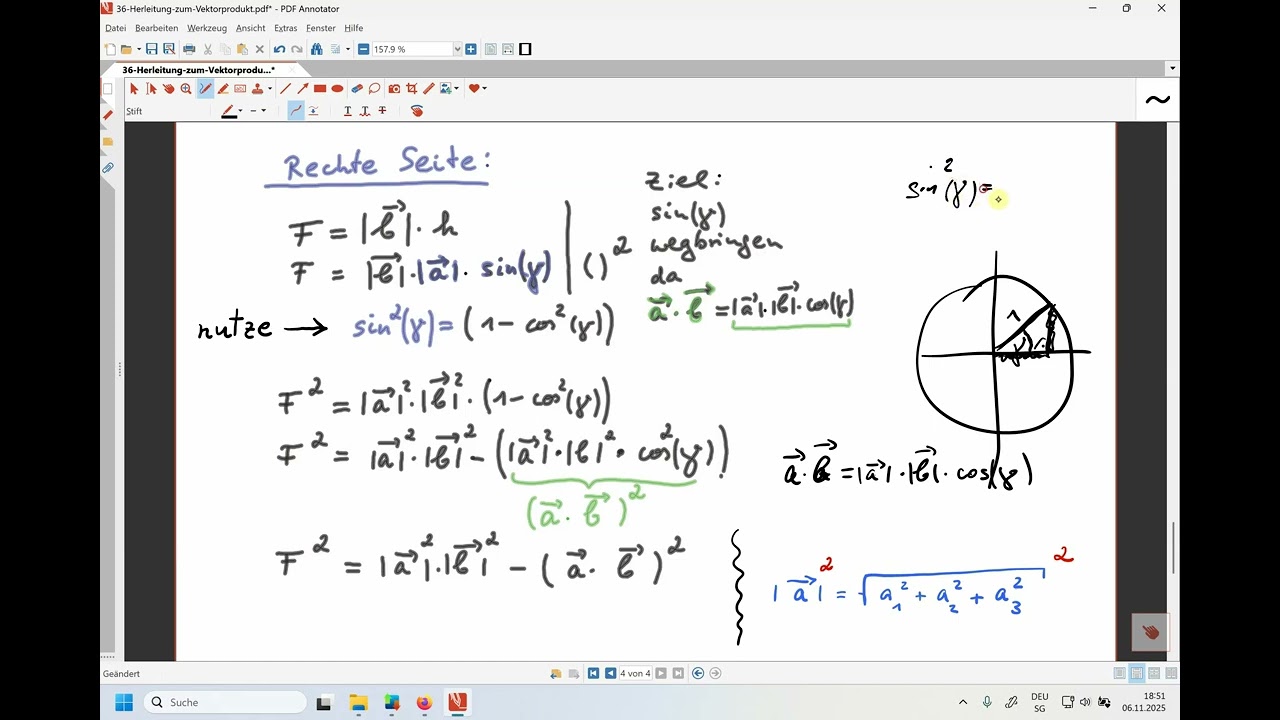Viewport: 1280px width, 720px height.
Task: Select the Zoom magnifier tool
Action: pos(186,88)
